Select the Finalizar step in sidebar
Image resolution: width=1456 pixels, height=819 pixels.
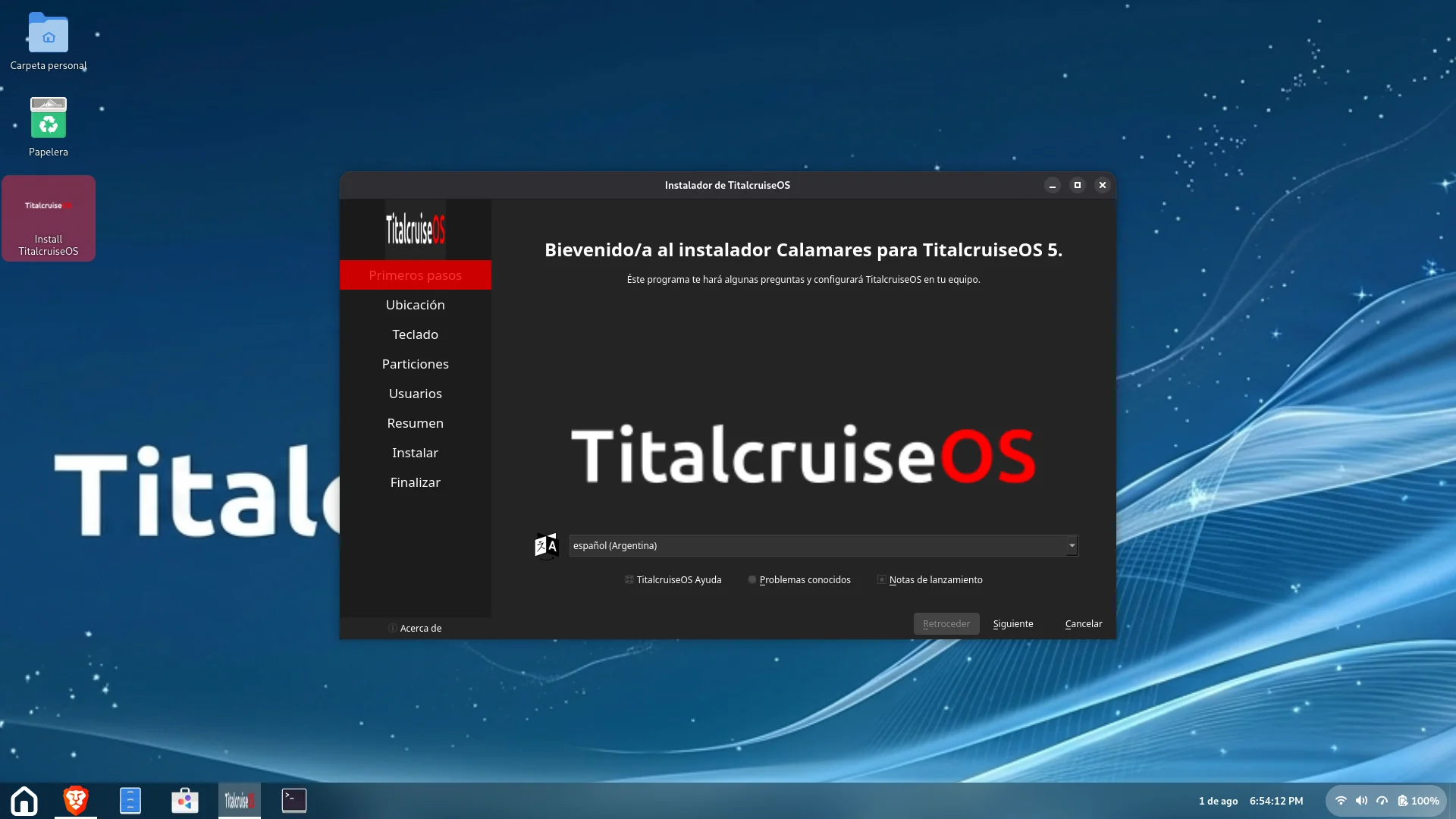click(x=416, y=482)
